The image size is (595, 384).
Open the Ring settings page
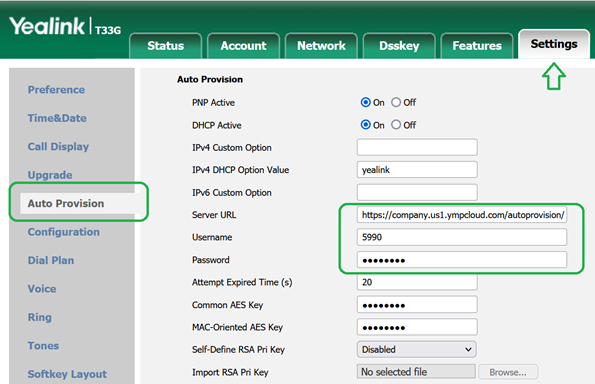pyautogui.click(x=39, y=317)
